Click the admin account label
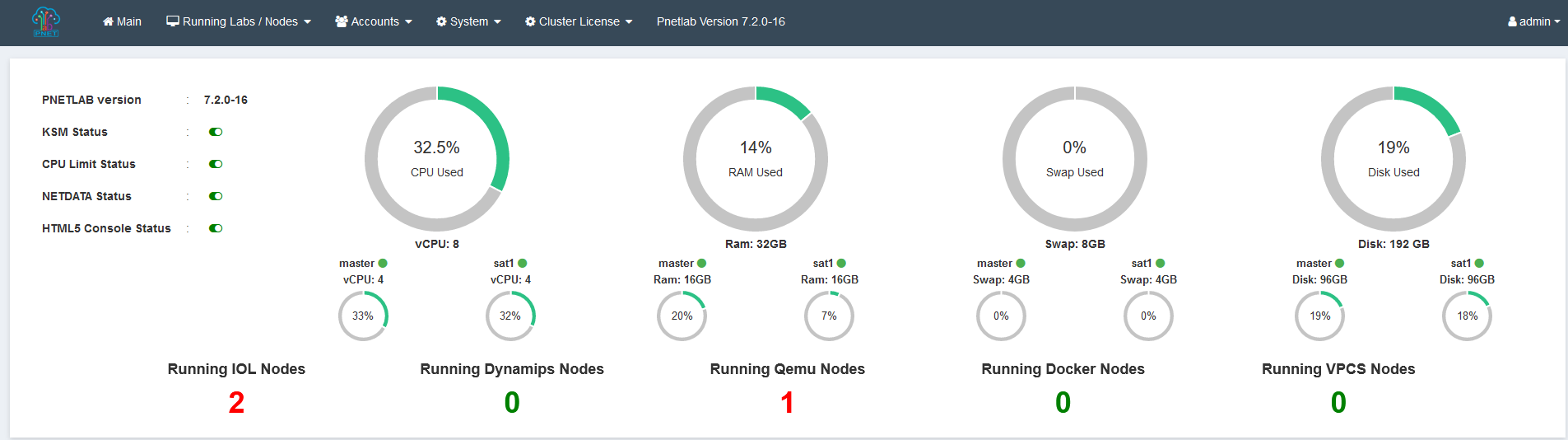1568x440 pixels. pos(1535,21)
